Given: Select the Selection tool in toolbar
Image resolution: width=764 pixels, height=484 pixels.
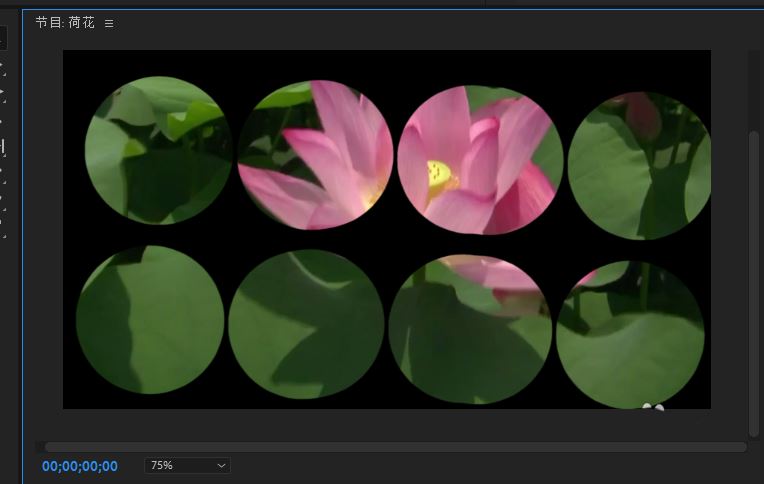Looking at the screenshot, I should [x=2, y=39].
